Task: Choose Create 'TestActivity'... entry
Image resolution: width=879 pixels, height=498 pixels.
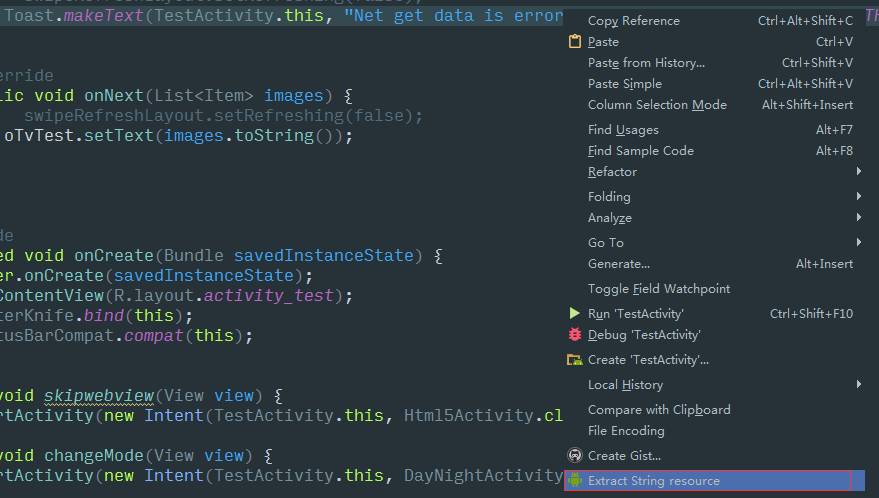Action: [x=714, y=359]
